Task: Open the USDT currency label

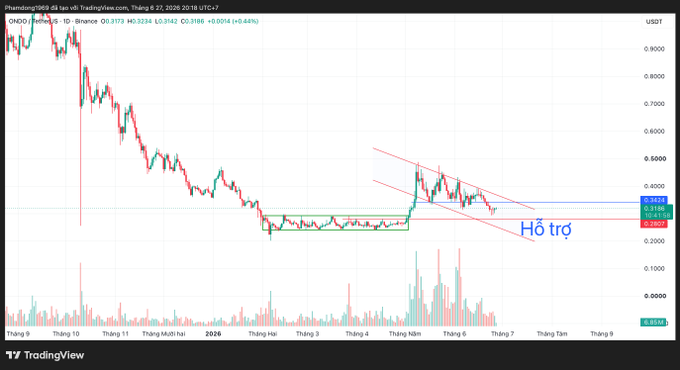Action: click(x=654, y=22)
